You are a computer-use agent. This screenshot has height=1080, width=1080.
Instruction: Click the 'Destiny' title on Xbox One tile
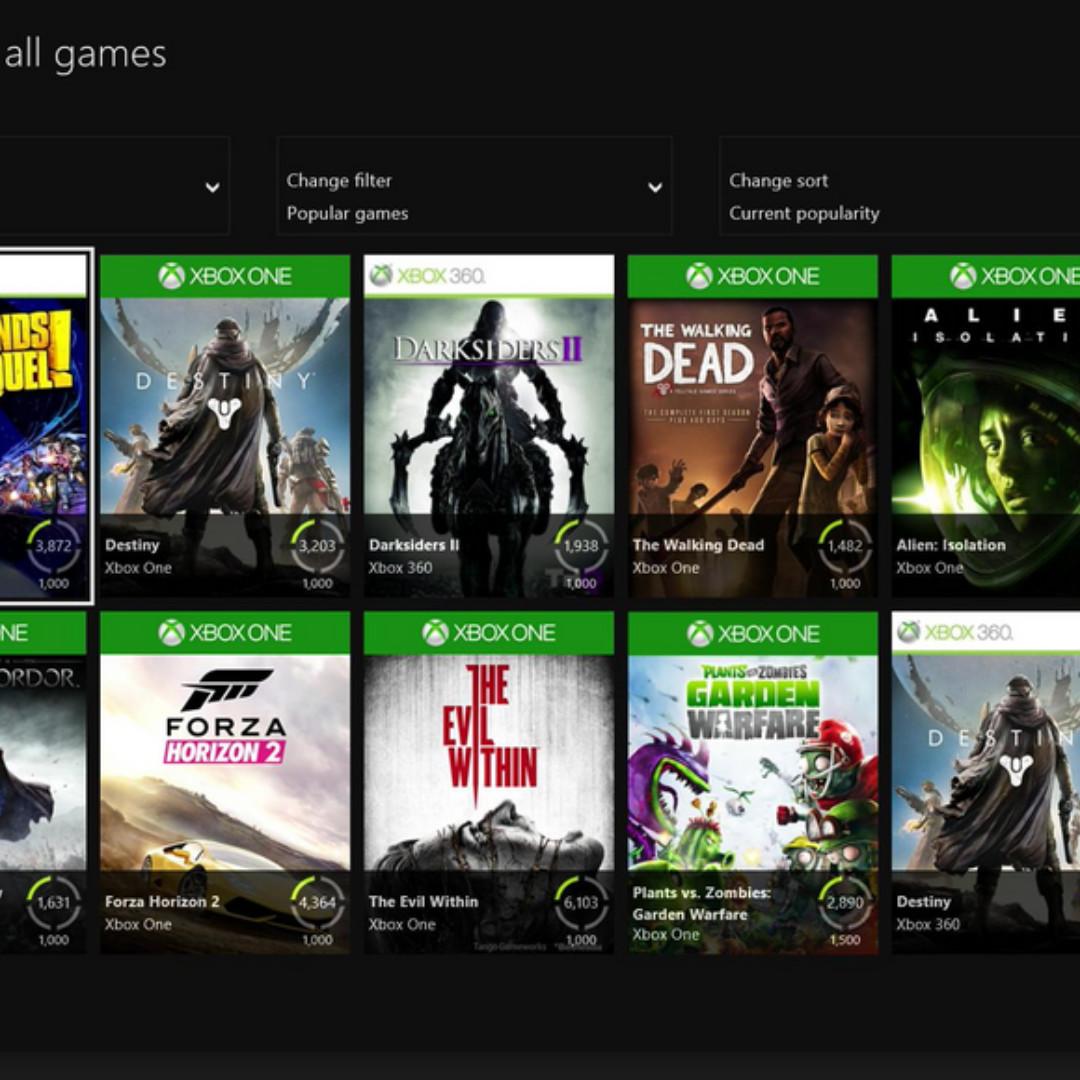(x=132, y=545)
